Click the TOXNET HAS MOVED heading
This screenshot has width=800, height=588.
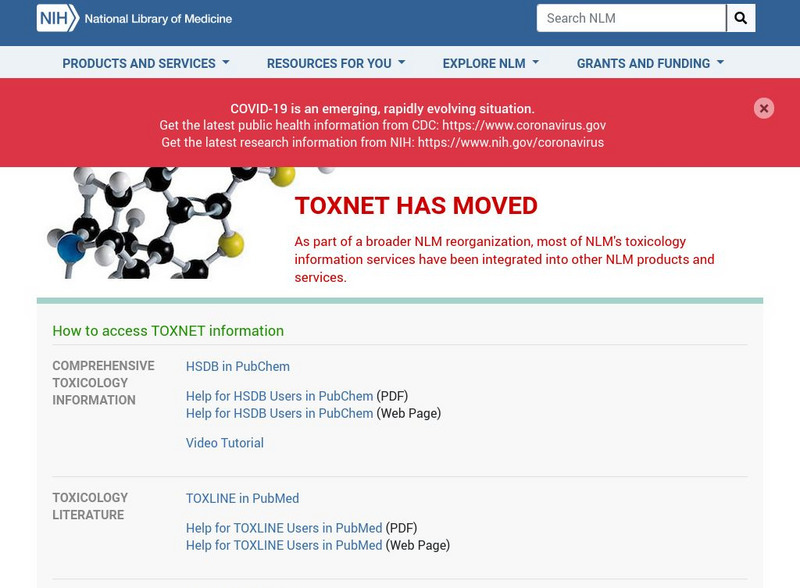coord(416,206)
